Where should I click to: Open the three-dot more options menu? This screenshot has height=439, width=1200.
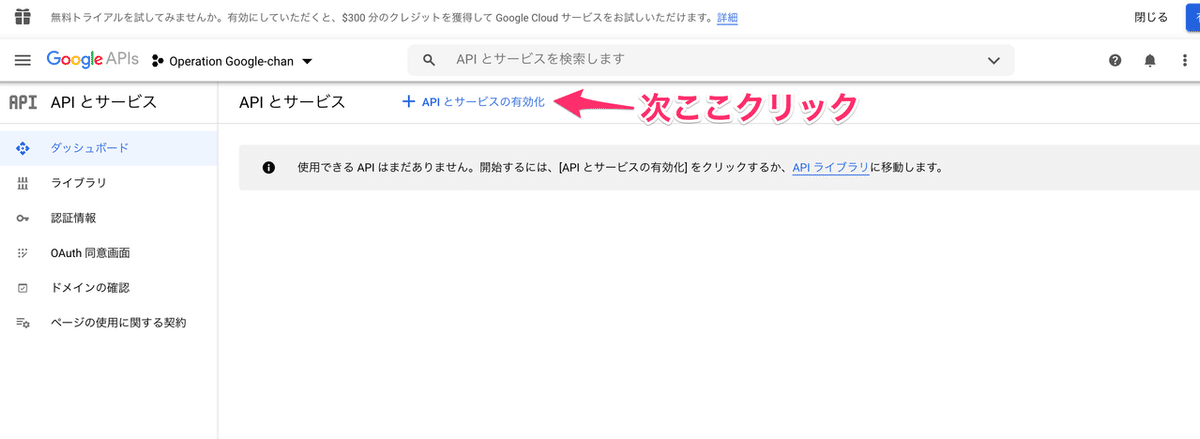pyautogui.click(x=1184, y=60)
